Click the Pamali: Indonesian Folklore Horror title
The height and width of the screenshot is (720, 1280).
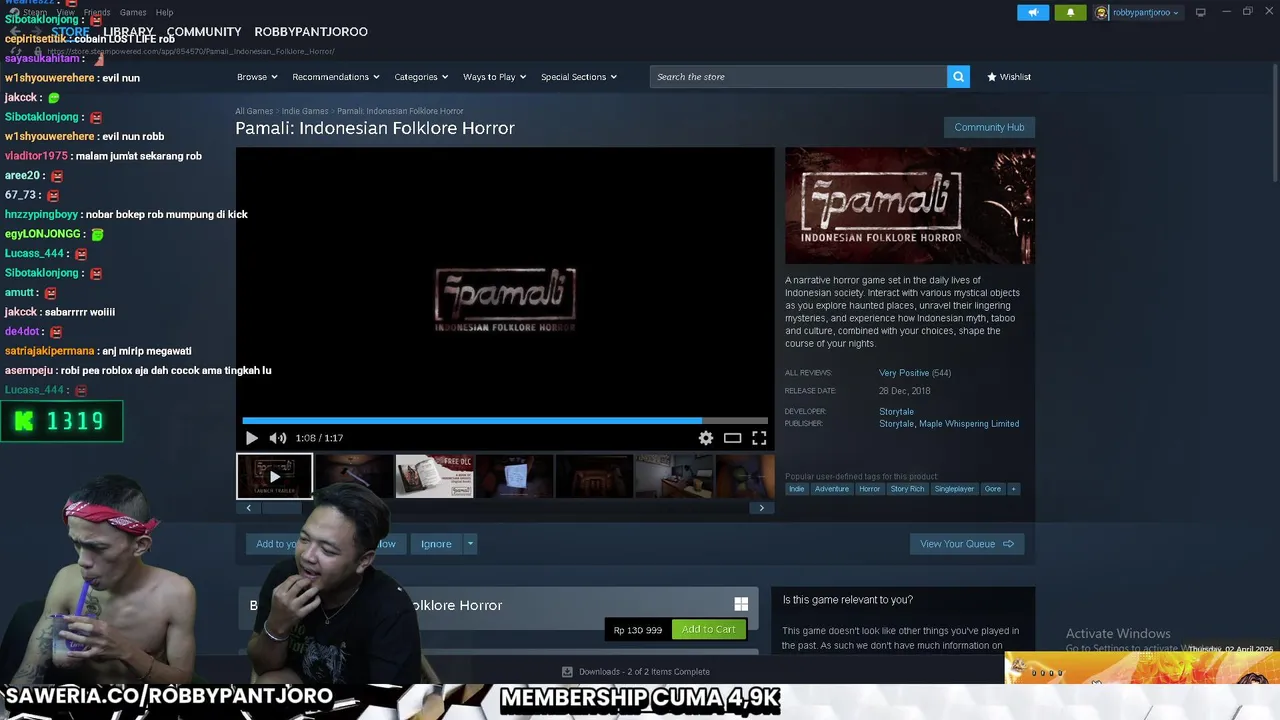[x=375, y=128]
